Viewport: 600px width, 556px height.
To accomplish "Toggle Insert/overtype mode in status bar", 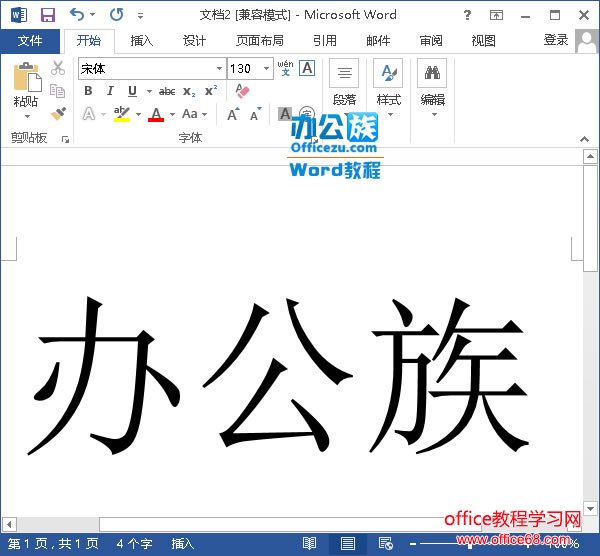I will tap(183, 543).
